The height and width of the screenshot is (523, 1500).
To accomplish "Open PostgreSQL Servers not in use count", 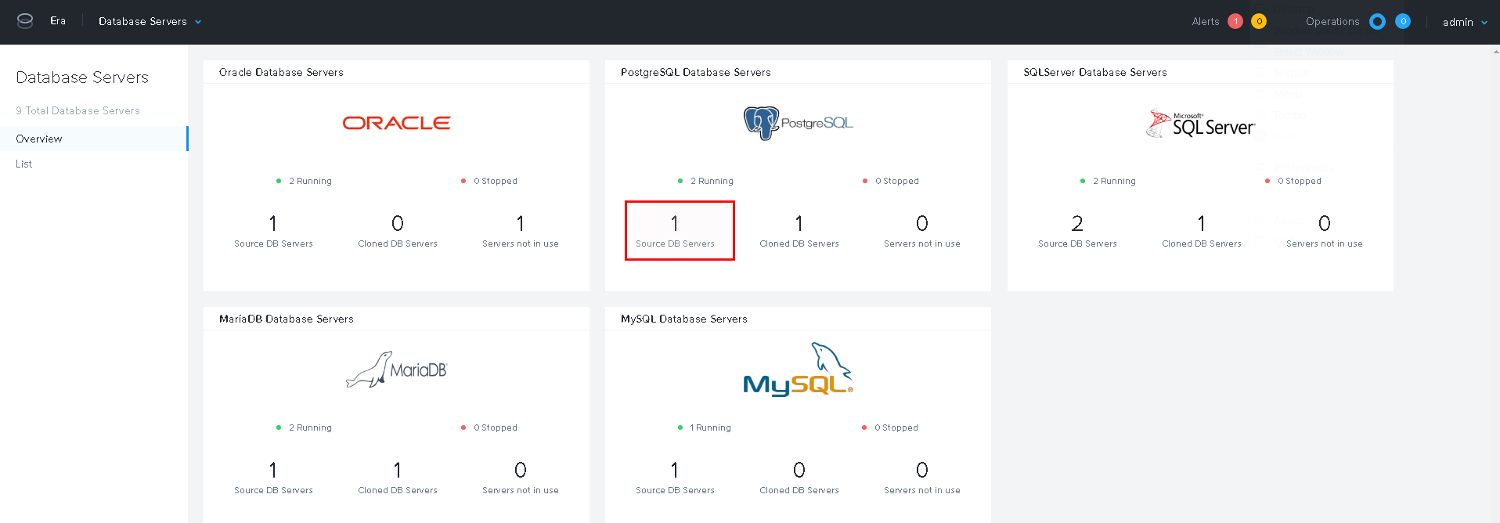I will [922, 231].
